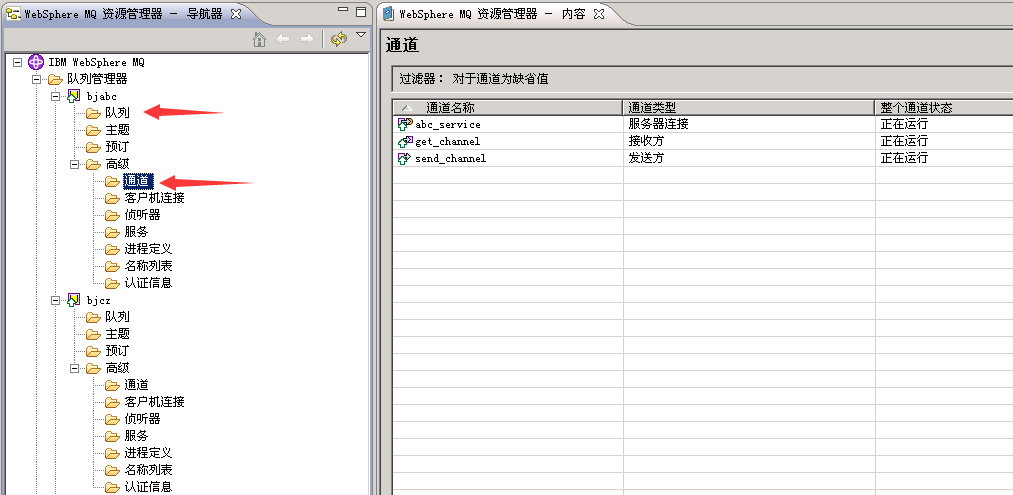Switch to the 导航器 tab

(123, 14)
